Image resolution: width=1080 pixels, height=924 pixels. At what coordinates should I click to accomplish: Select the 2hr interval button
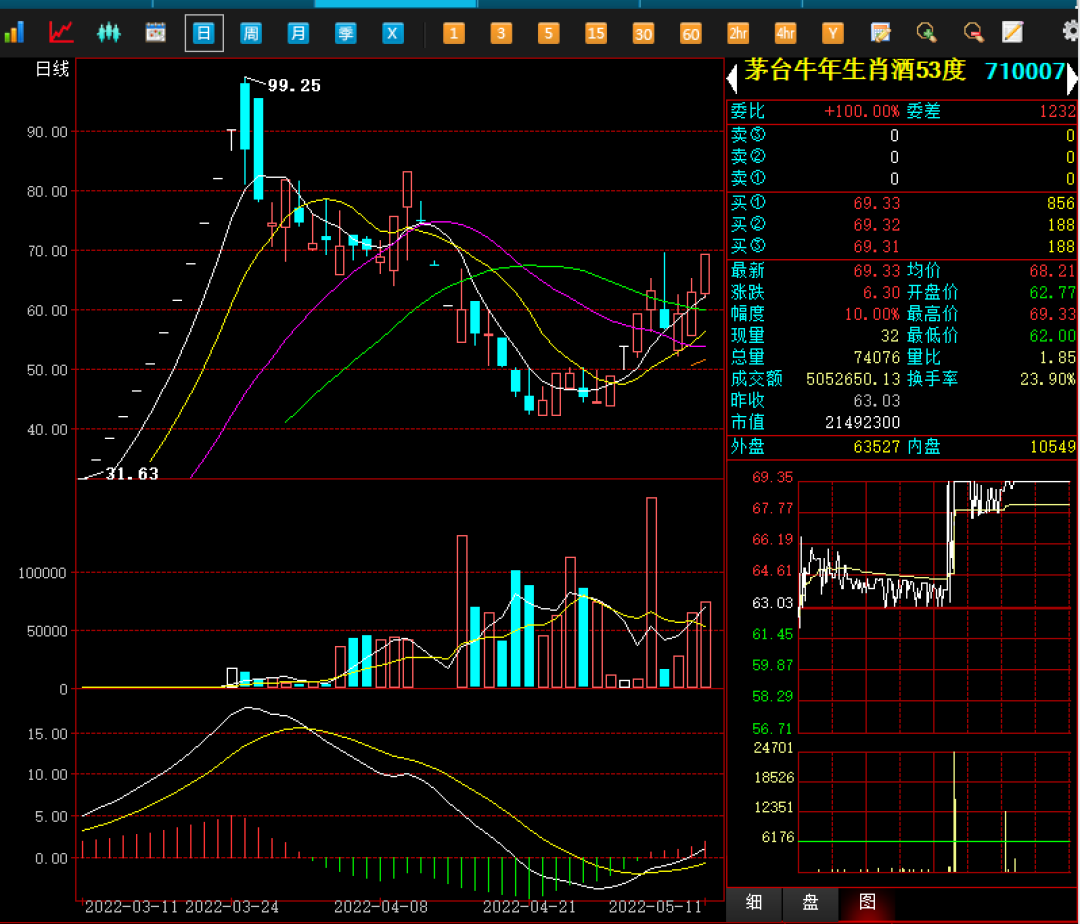click(x=738, y=33)
